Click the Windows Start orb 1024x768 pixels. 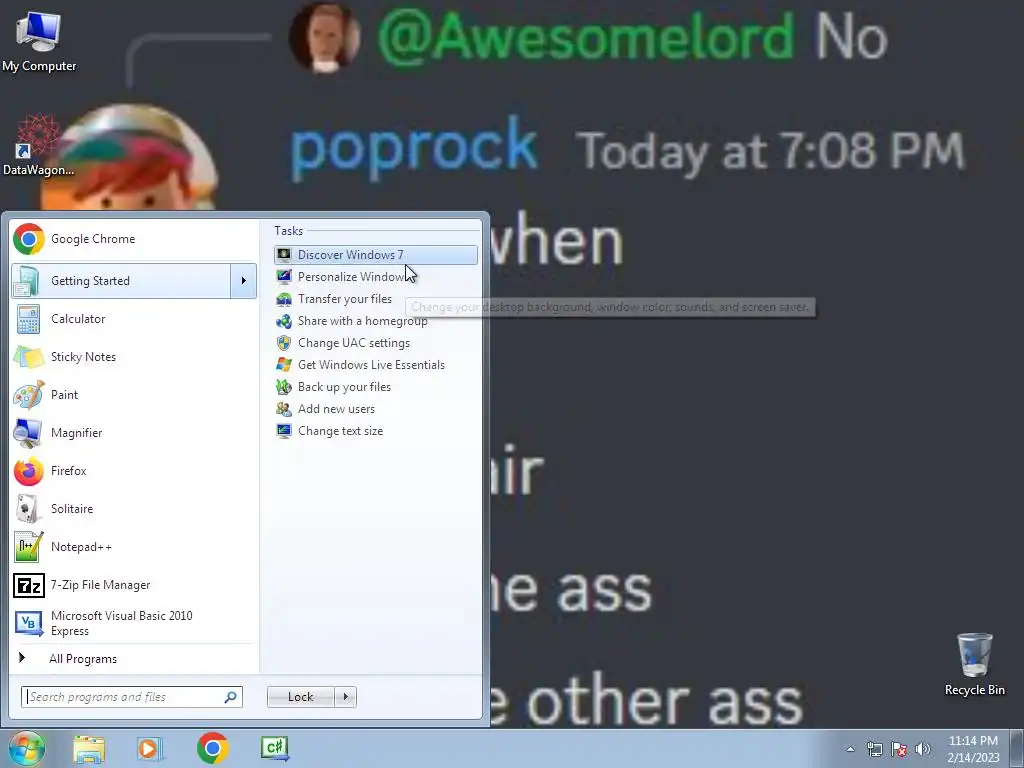pyautogui.click(x=26, y=748)
